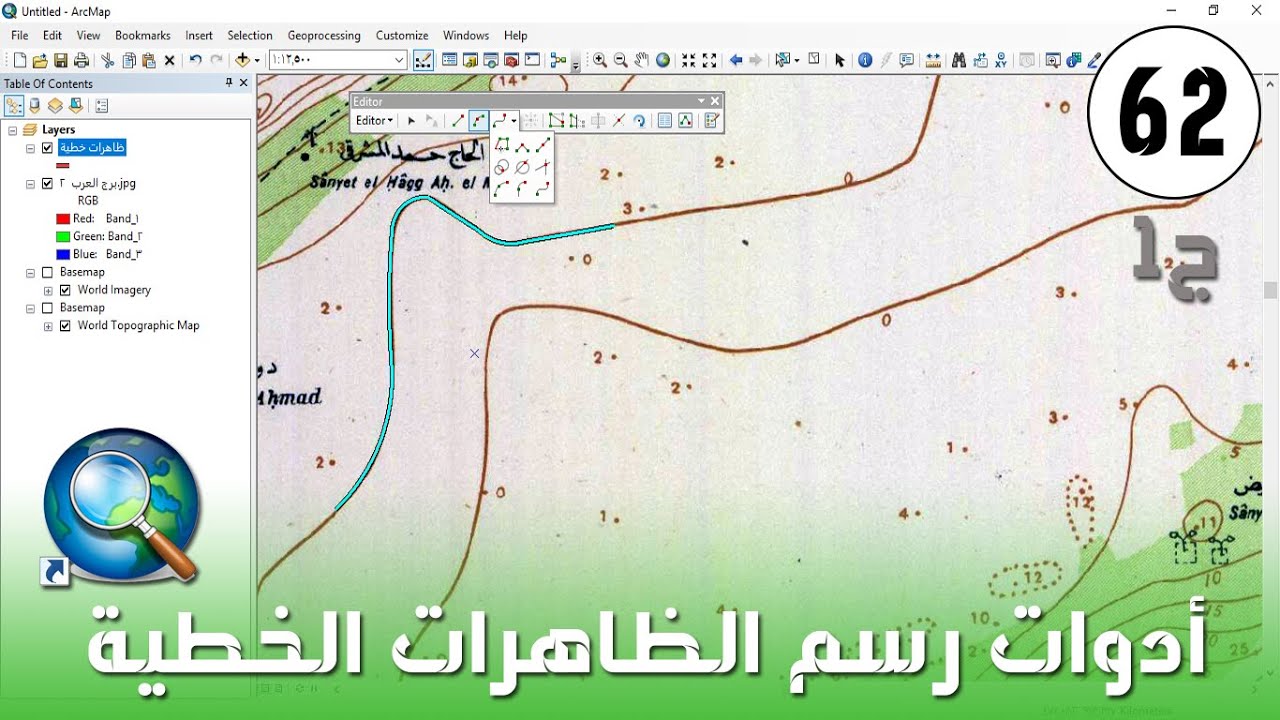
Task: Click the Add Data button
Action: coord(243,60)
